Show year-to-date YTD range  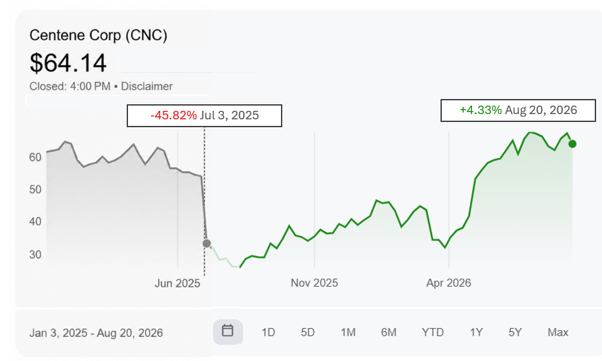[x=433, y=332]
